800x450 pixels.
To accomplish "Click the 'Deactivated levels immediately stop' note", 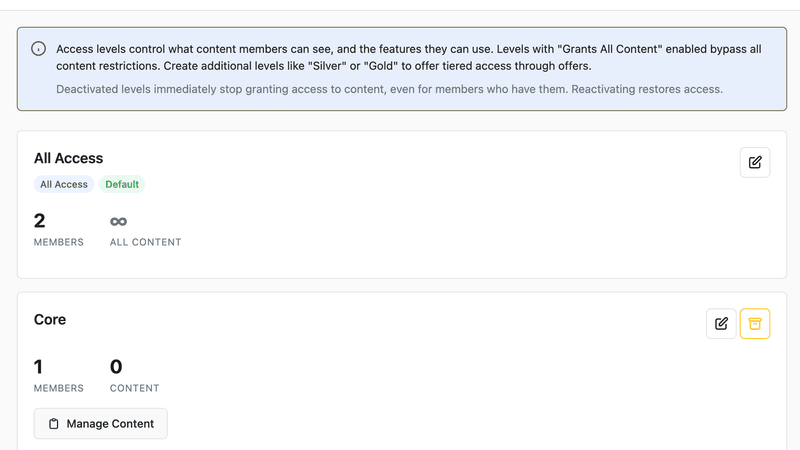I will [x=389, y=89].
